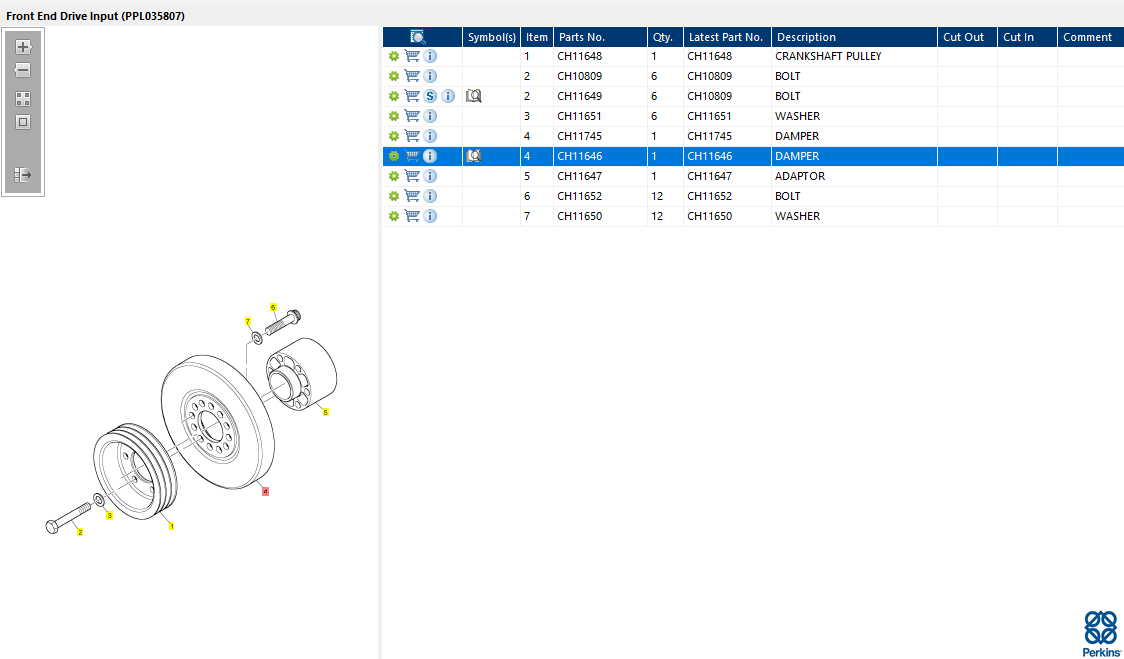Add CRANKSHAFT PULLEY CH11648 to cart

tap(412, 56)
